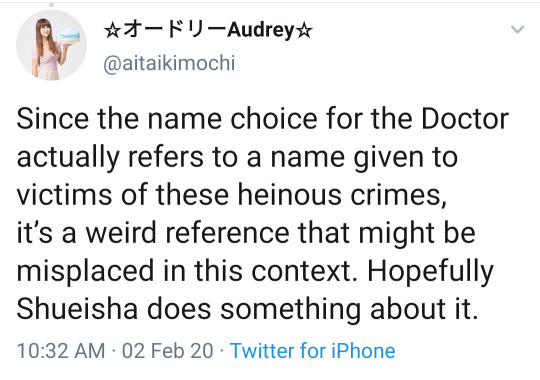
Task: Click the 02 Feb 20 date
Action: click(x=168, y=351)
